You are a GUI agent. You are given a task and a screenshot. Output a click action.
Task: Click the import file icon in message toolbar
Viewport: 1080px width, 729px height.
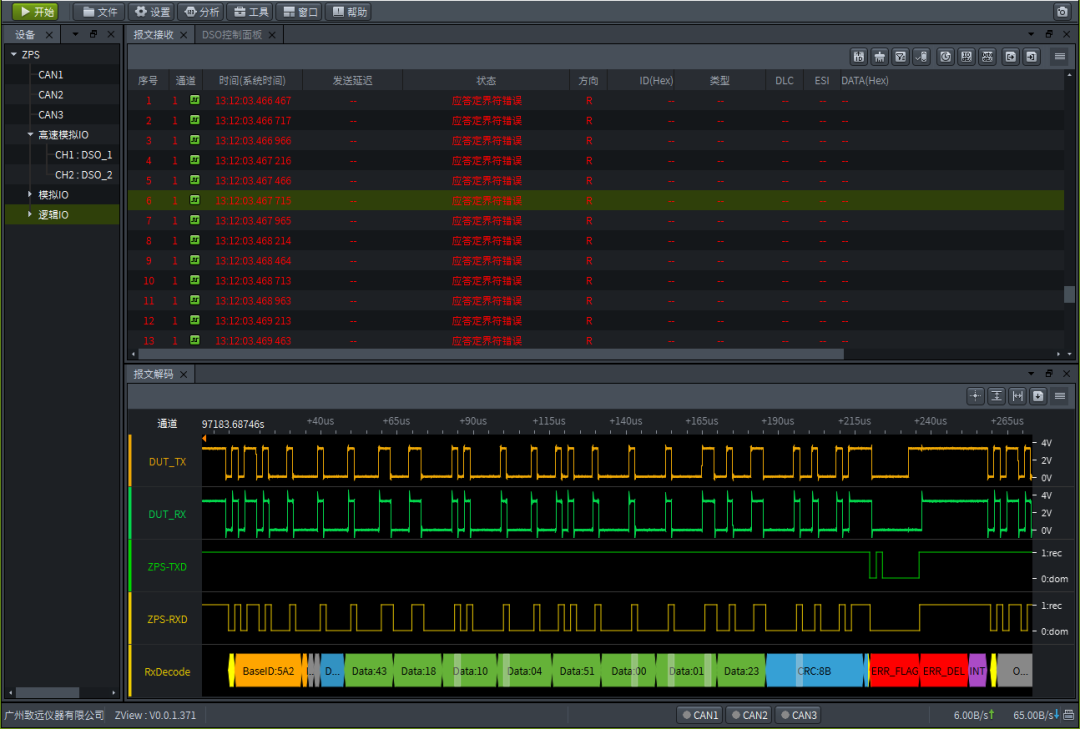coord(1032,57)
